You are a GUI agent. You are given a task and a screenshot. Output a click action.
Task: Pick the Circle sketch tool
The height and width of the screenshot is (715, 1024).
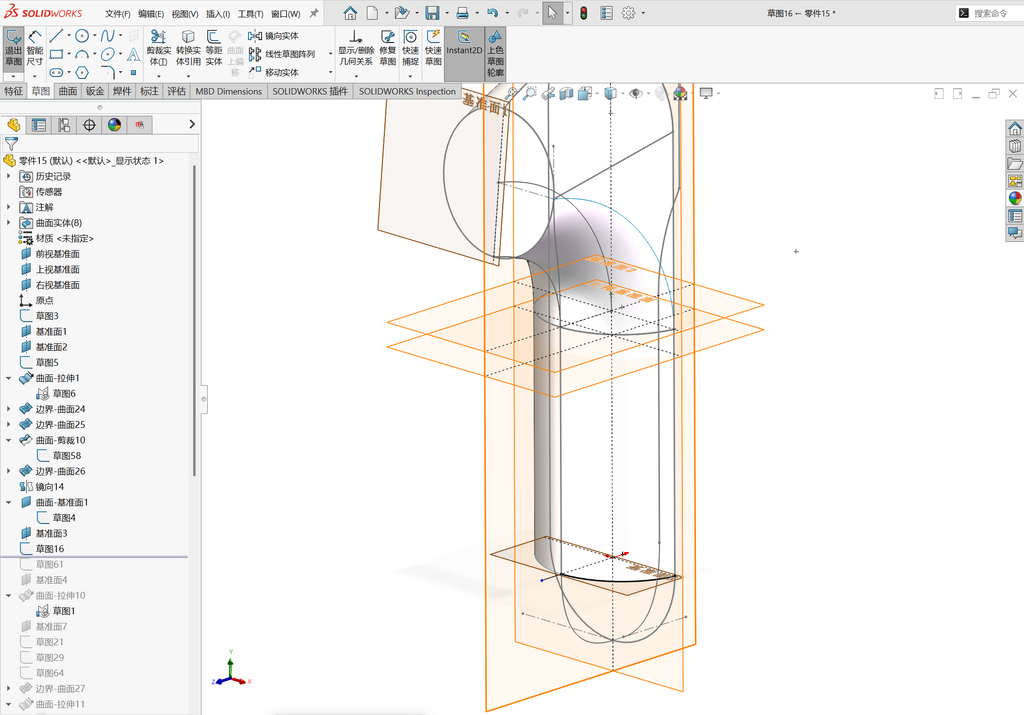pos(82,36)
